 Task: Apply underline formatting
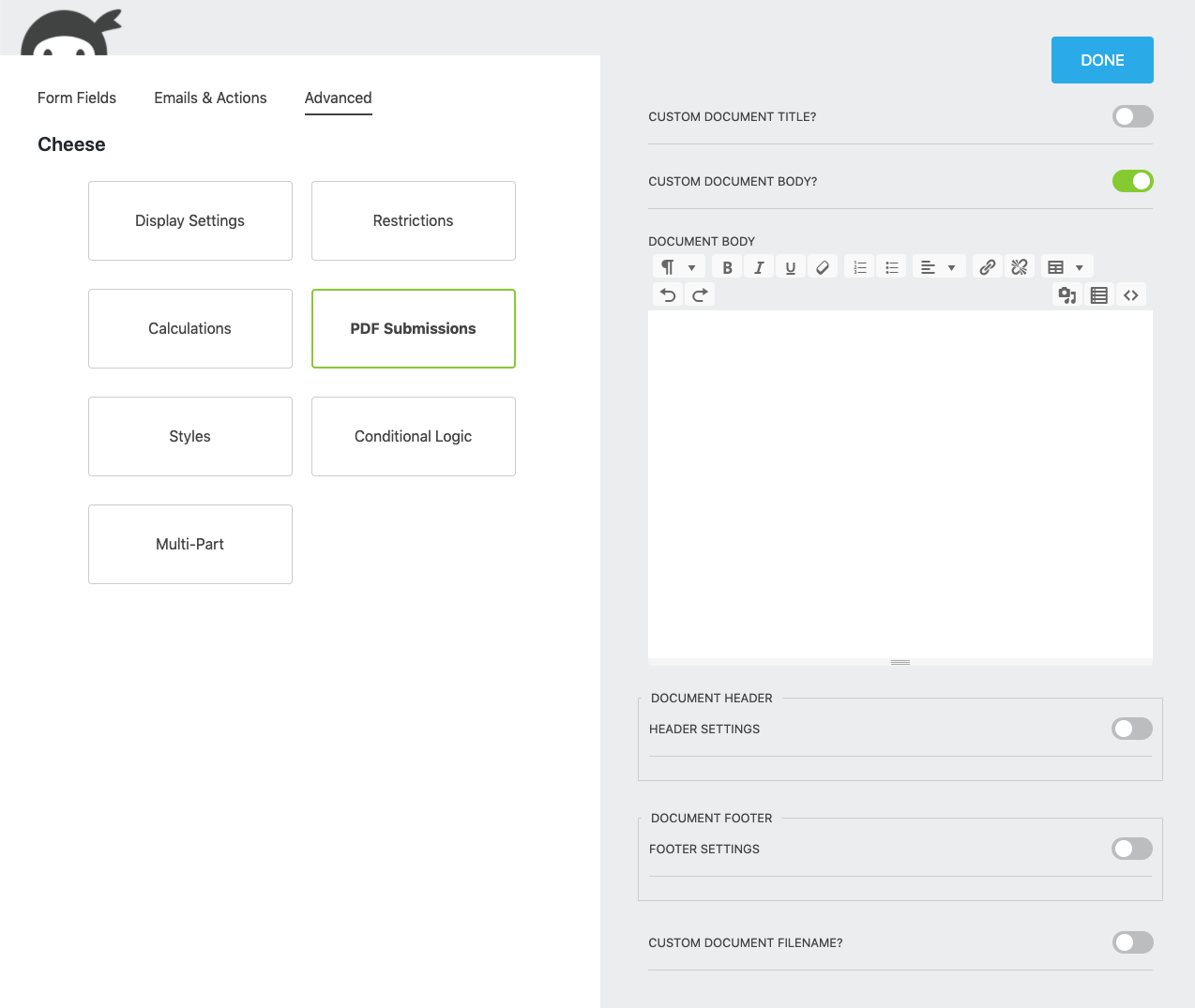coord(790,266)
